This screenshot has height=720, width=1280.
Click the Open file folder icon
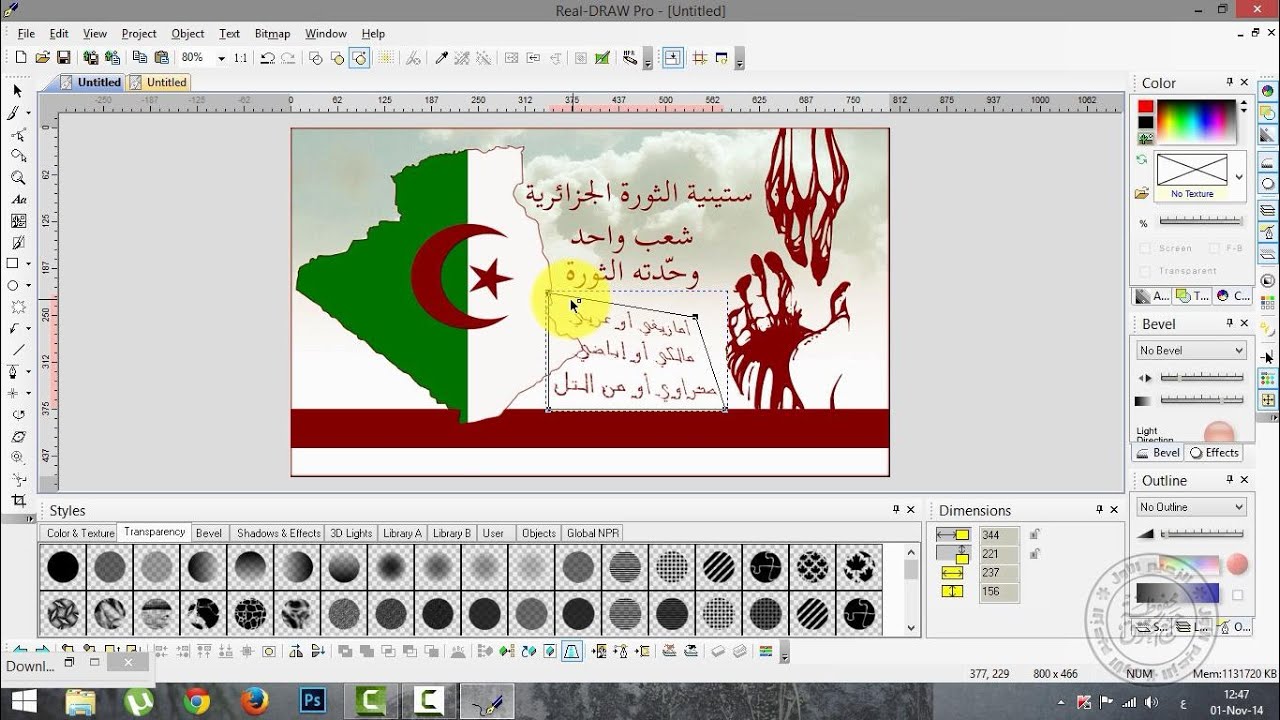pos(43,58)
